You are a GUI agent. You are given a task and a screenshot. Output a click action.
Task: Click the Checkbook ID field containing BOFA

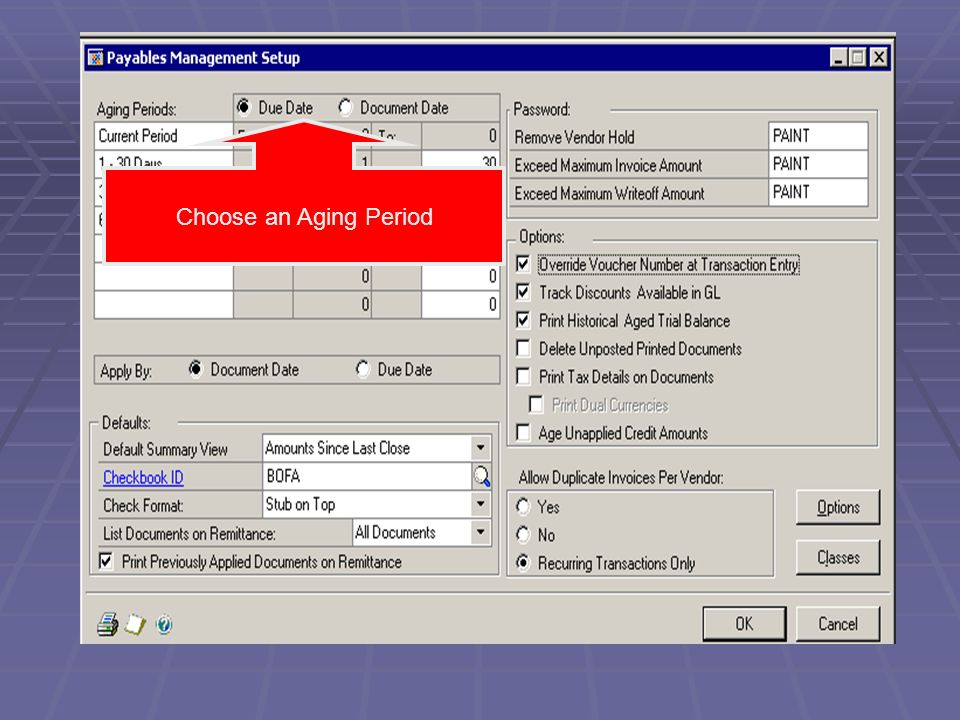click(367, 476)
